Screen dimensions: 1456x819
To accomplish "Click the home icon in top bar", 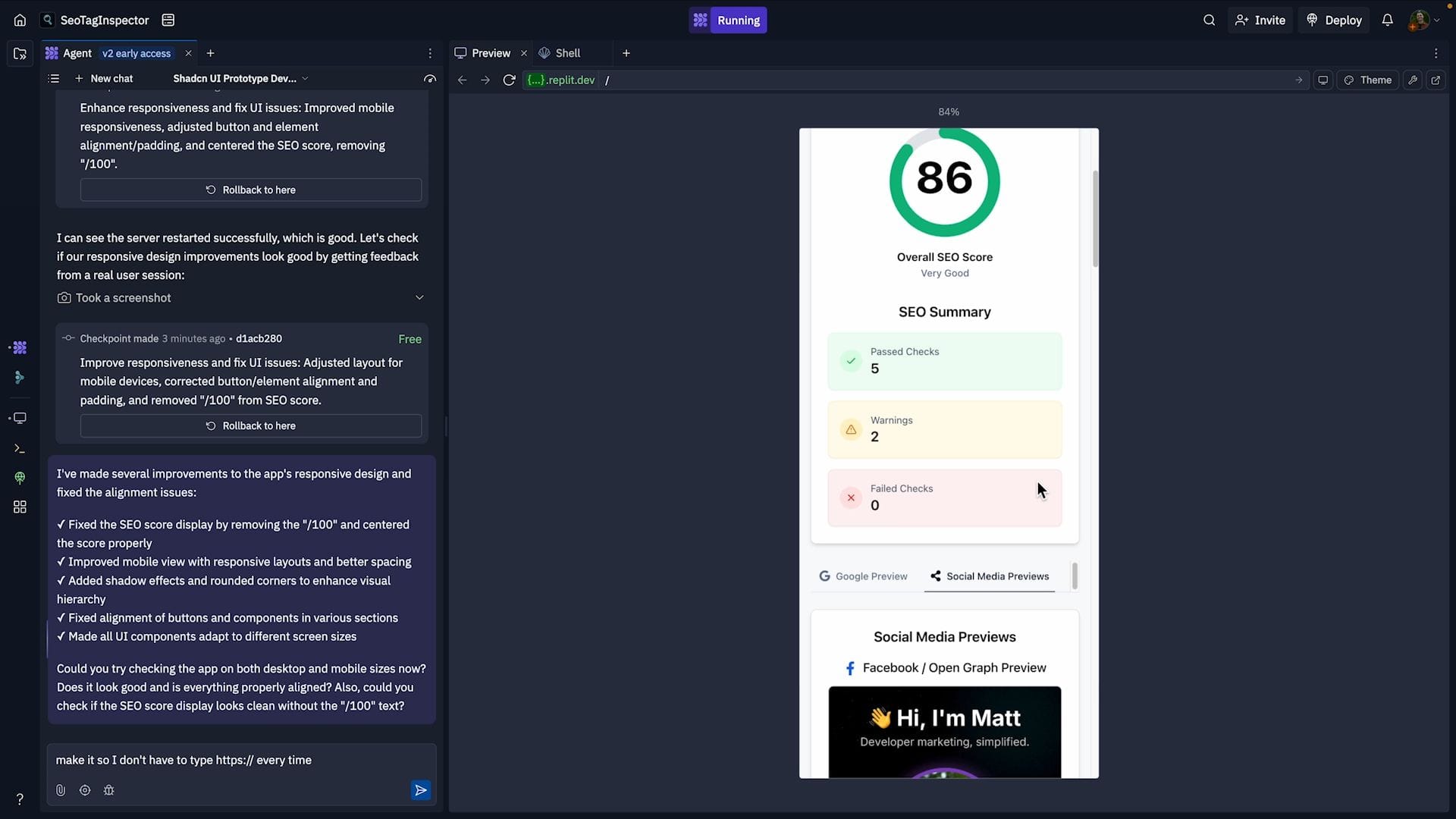I will [x=20, y=20].
